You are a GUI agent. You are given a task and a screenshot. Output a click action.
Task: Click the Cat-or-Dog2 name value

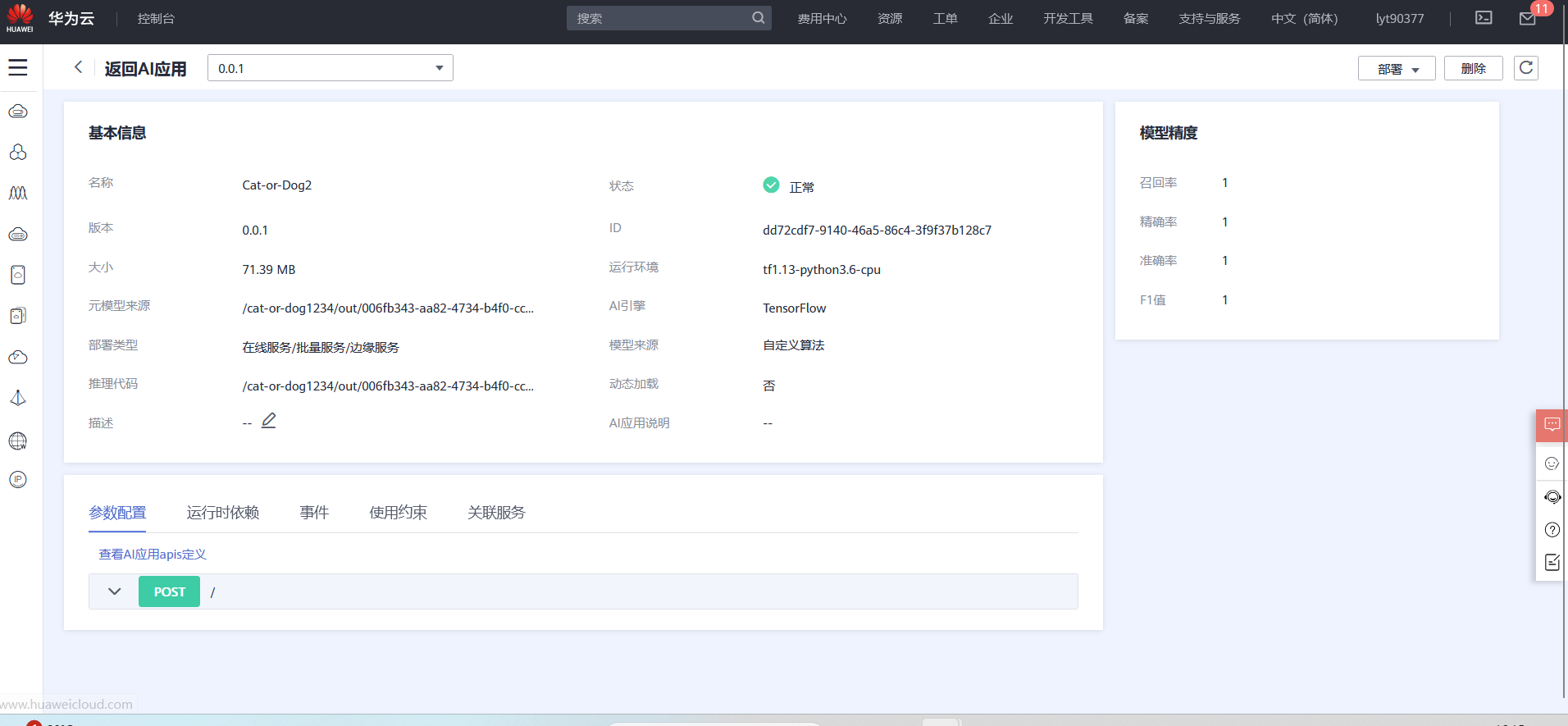tap(277, 185)
